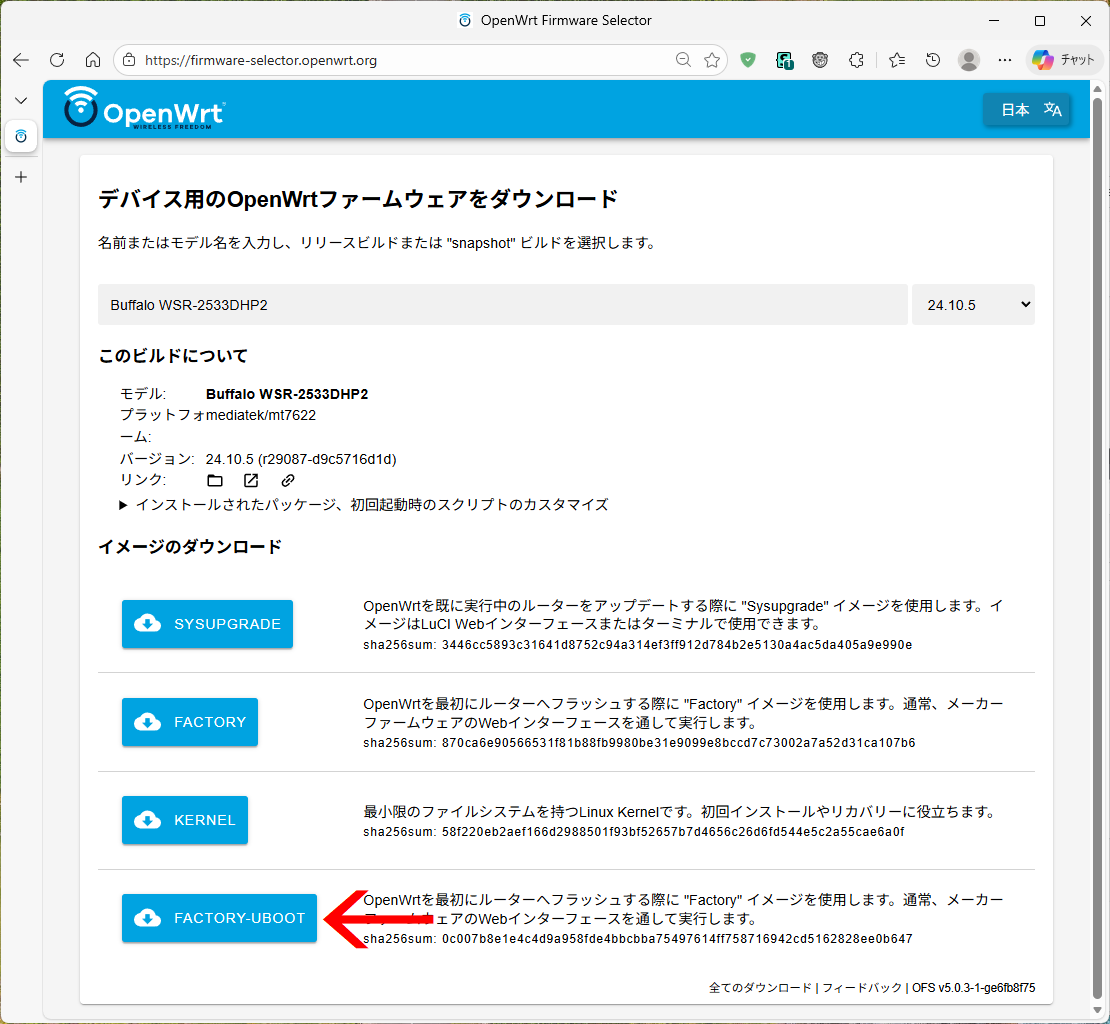This screenshot has width=1110, height=1024.
Task: Click the device name field showing Buffalo WSR-2533DHP2
Action: (x=503, y=305)
